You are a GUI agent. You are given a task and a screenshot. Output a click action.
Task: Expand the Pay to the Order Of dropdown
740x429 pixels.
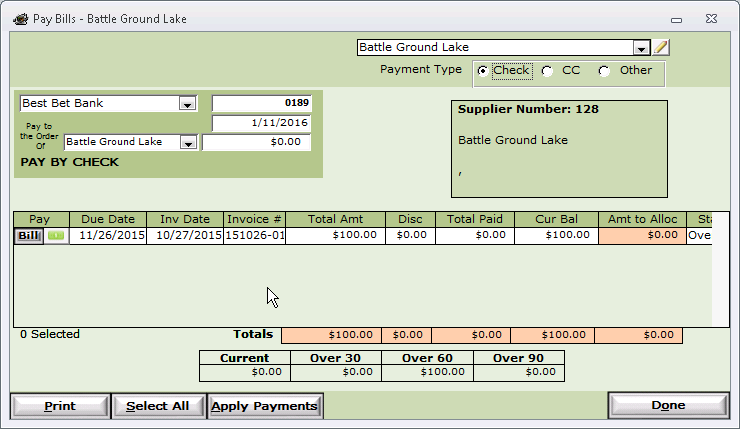click(188, 143)
